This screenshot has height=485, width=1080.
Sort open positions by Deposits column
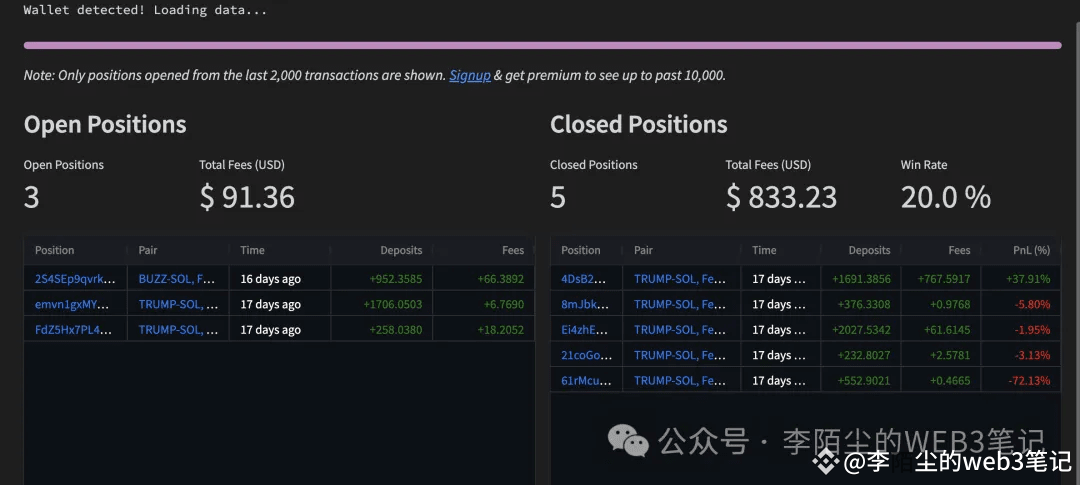pos(401,250)
